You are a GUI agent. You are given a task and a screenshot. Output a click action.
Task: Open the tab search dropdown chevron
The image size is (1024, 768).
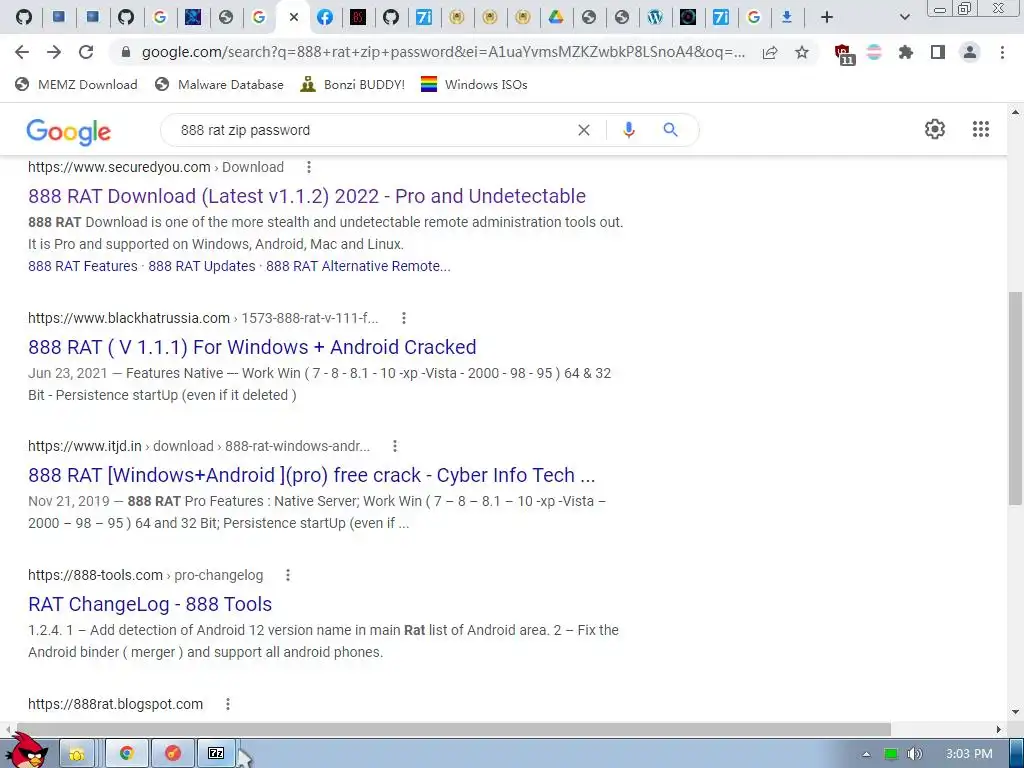pos(904,17)
